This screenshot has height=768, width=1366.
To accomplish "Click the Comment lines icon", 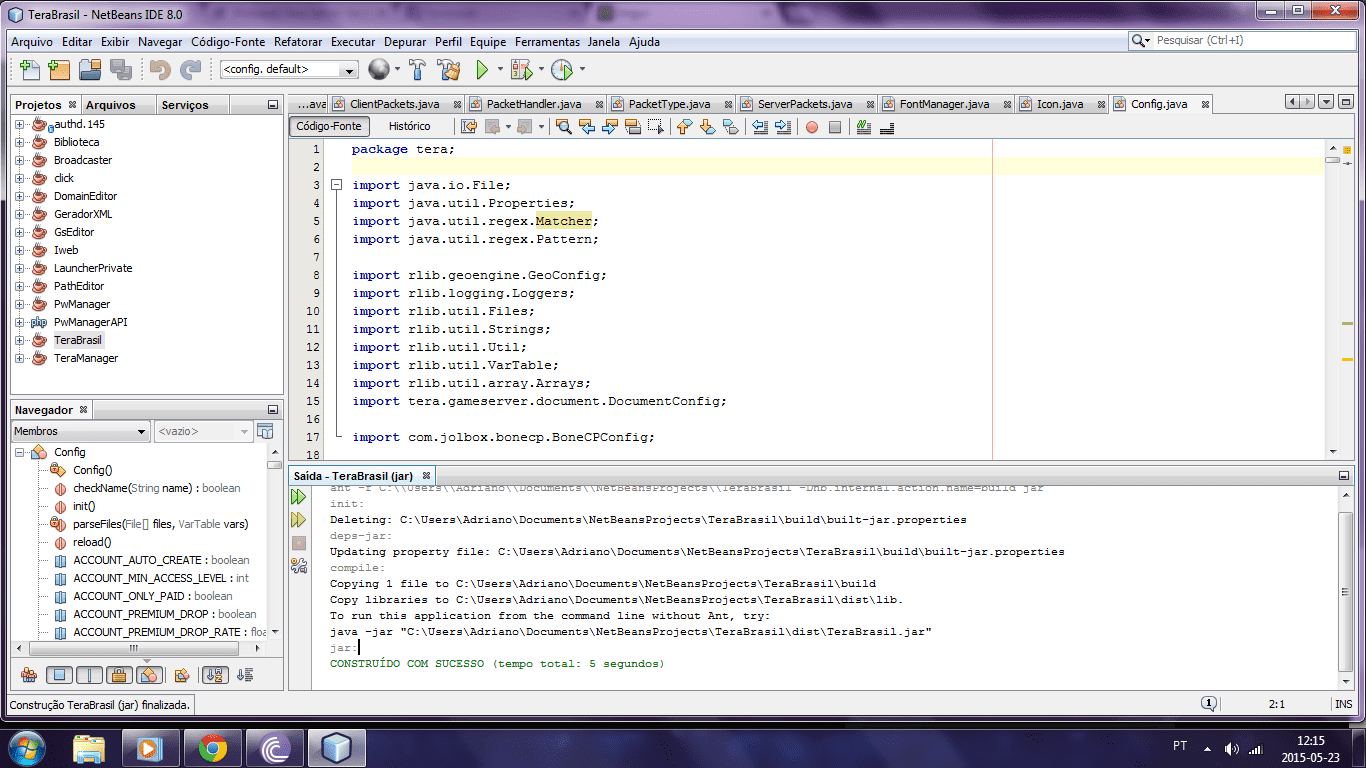I will pos(863,127).
